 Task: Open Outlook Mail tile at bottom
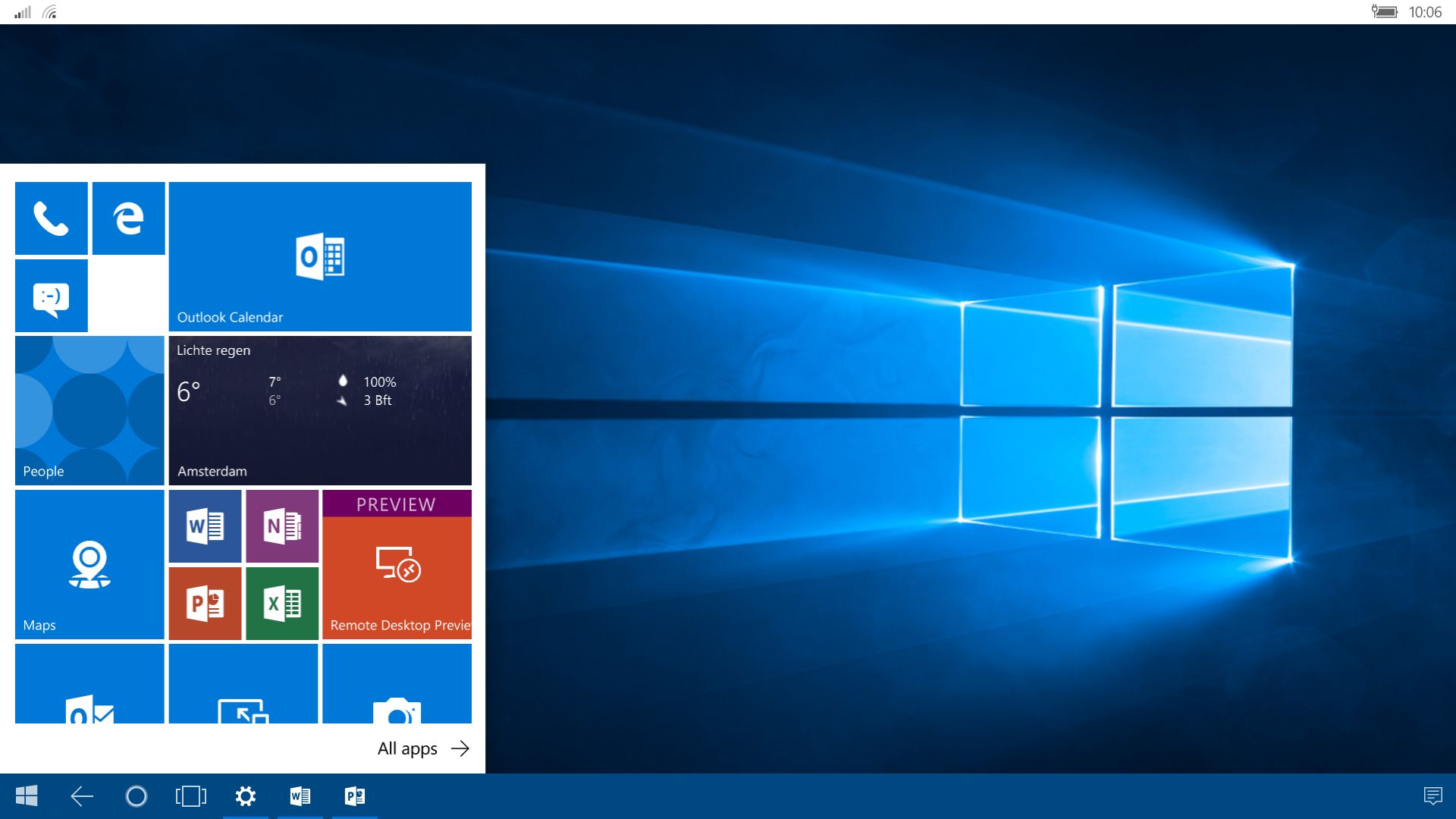tap(89, 683)
